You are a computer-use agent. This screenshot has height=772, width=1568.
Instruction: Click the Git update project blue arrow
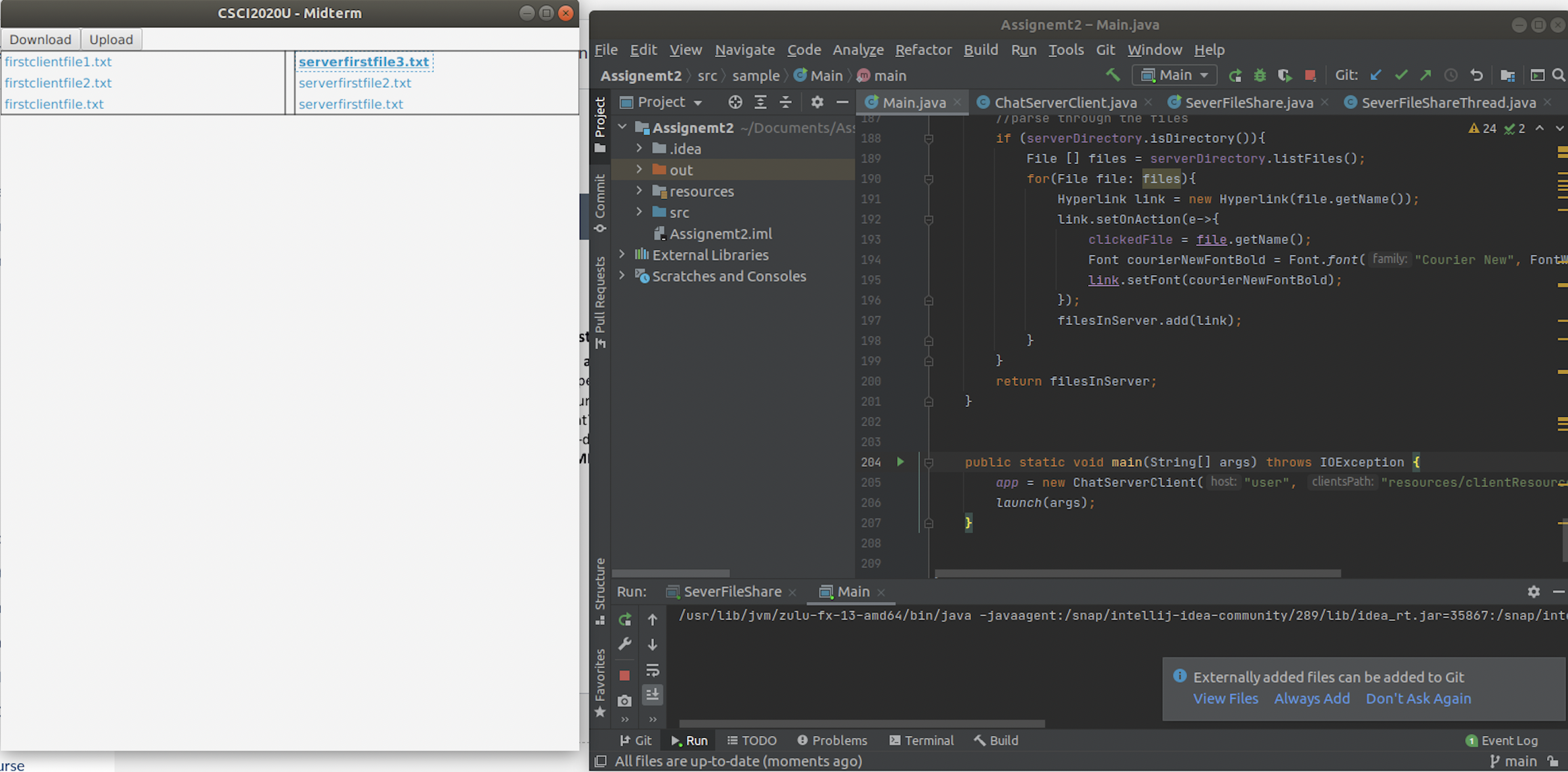[1376, 75]
